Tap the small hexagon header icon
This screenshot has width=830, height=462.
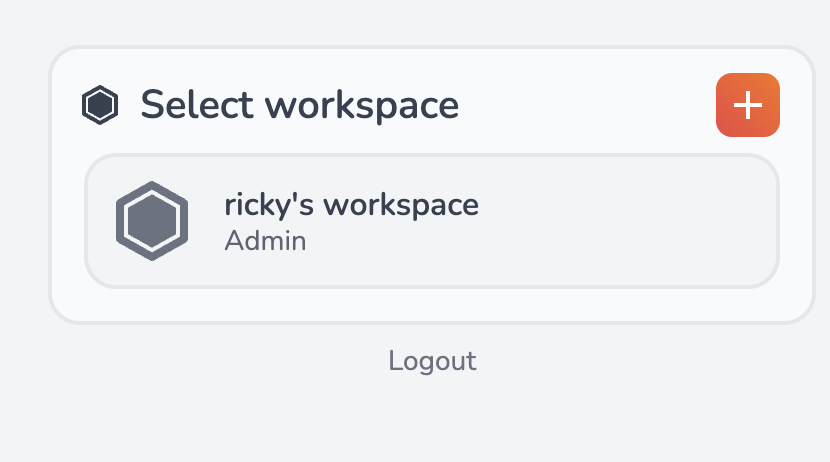point(100,105)
